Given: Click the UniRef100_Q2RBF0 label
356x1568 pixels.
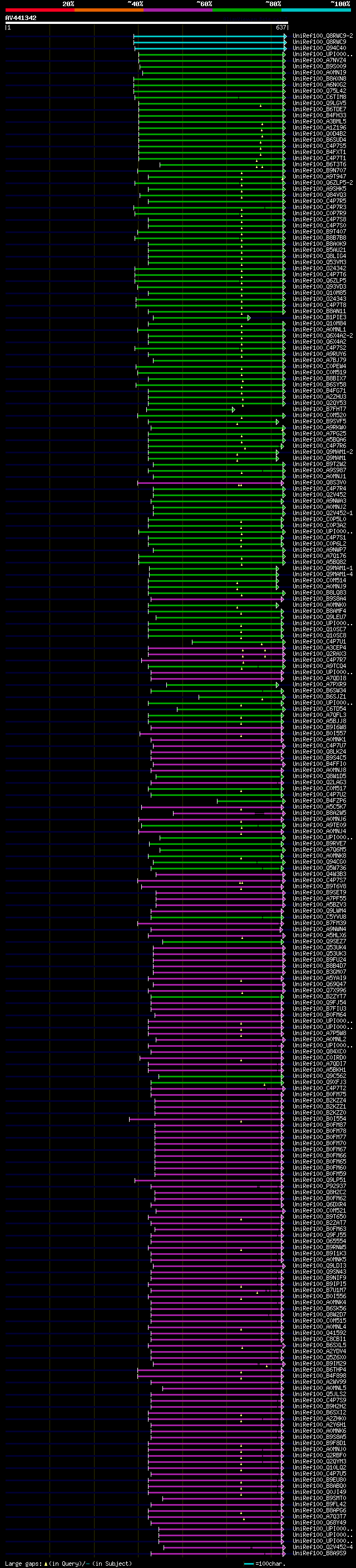Looking at the screenshot, I should pos(319,1455).
